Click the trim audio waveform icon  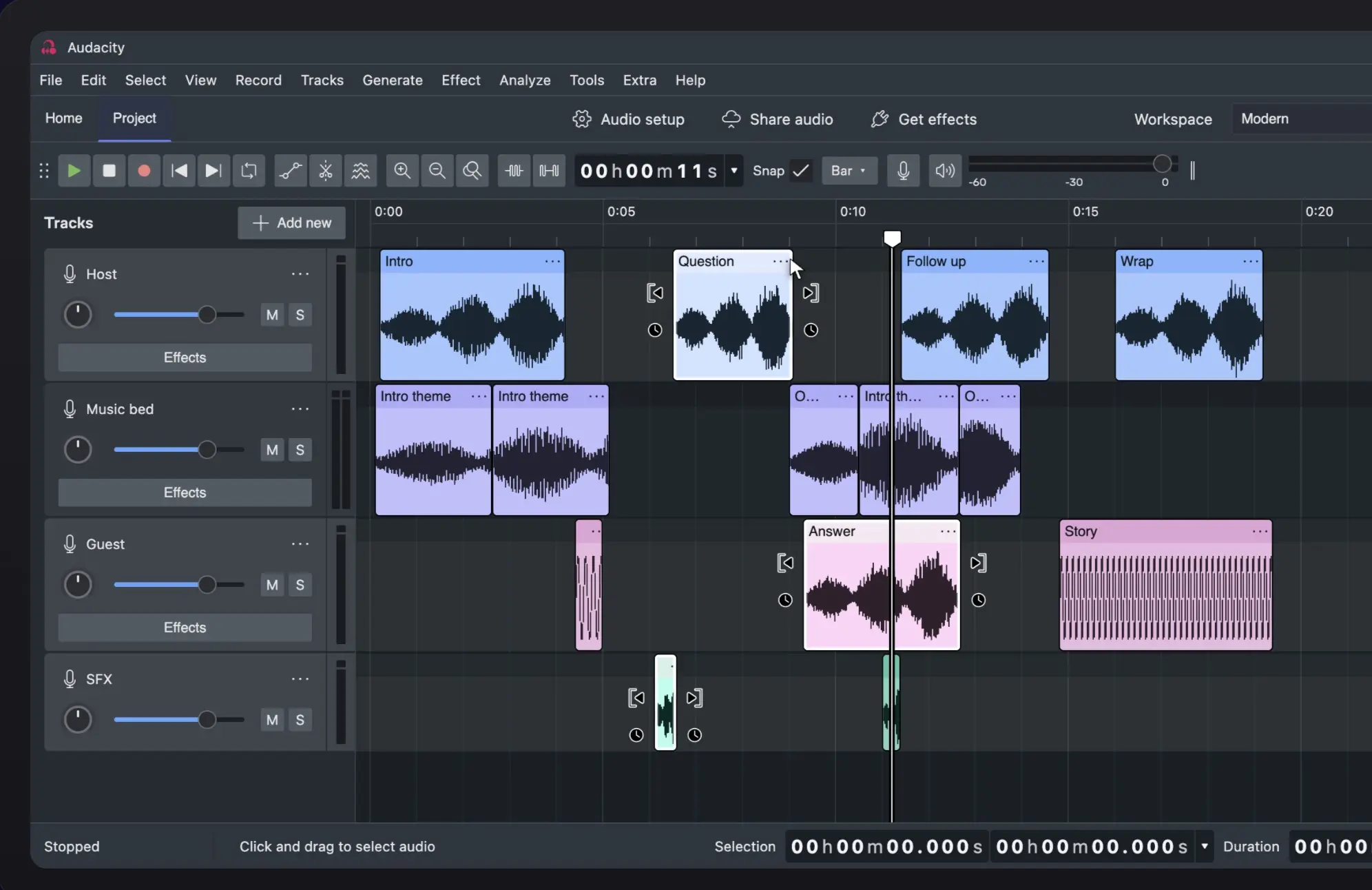pyautogui.click(x=514, y=171)
